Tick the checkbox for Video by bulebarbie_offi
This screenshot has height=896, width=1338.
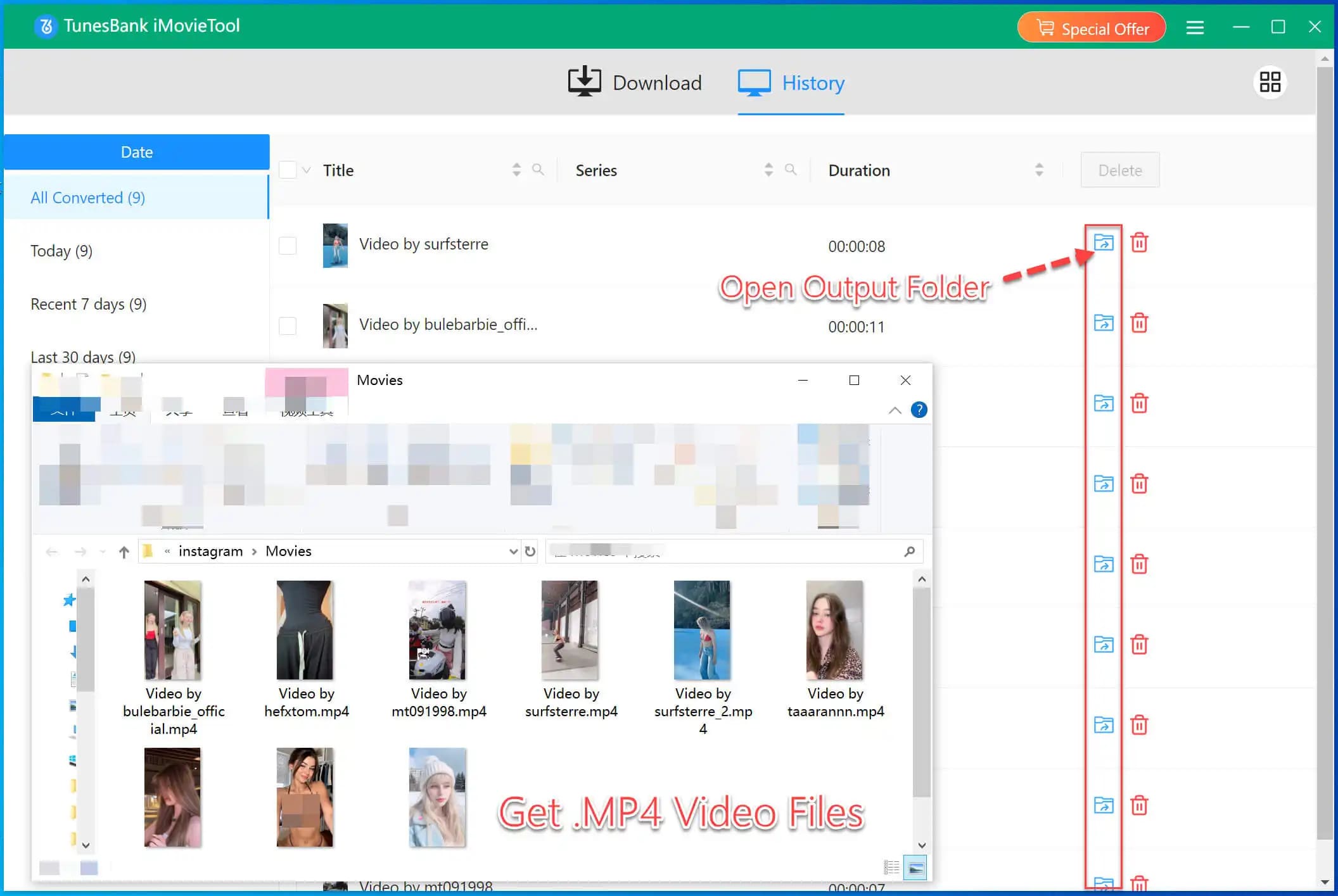(x=288, y=326)
